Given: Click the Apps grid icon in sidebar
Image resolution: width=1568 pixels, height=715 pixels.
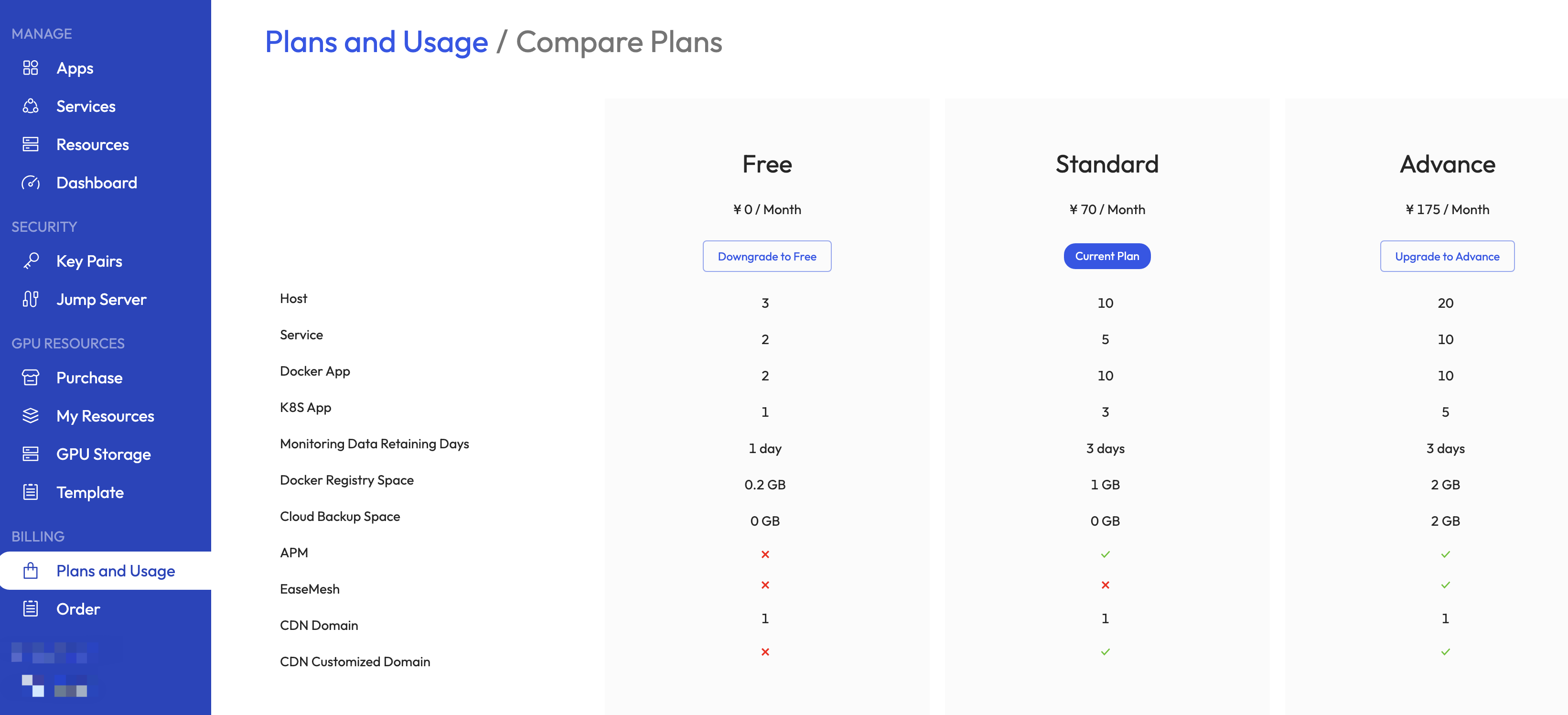Looking at the screenshot, I should [31, 68].
